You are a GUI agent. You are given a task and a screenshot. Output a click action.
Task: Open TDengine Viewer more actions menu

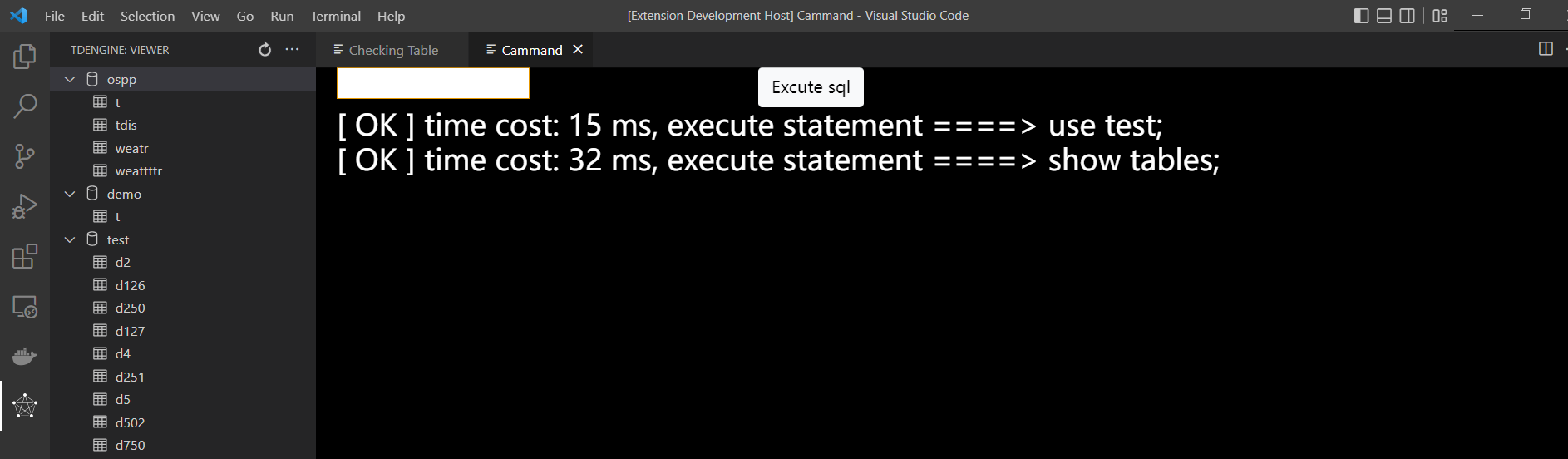coord(292,50)
